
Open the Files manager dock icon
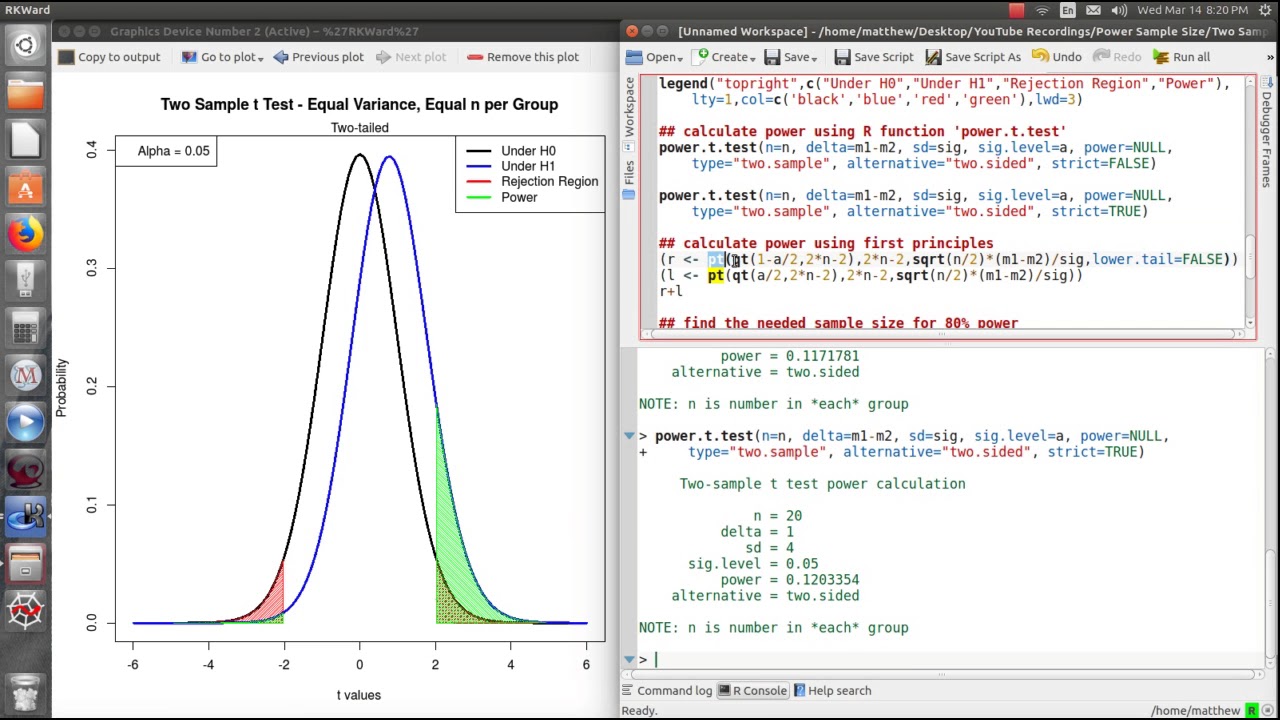pos(25,94)
